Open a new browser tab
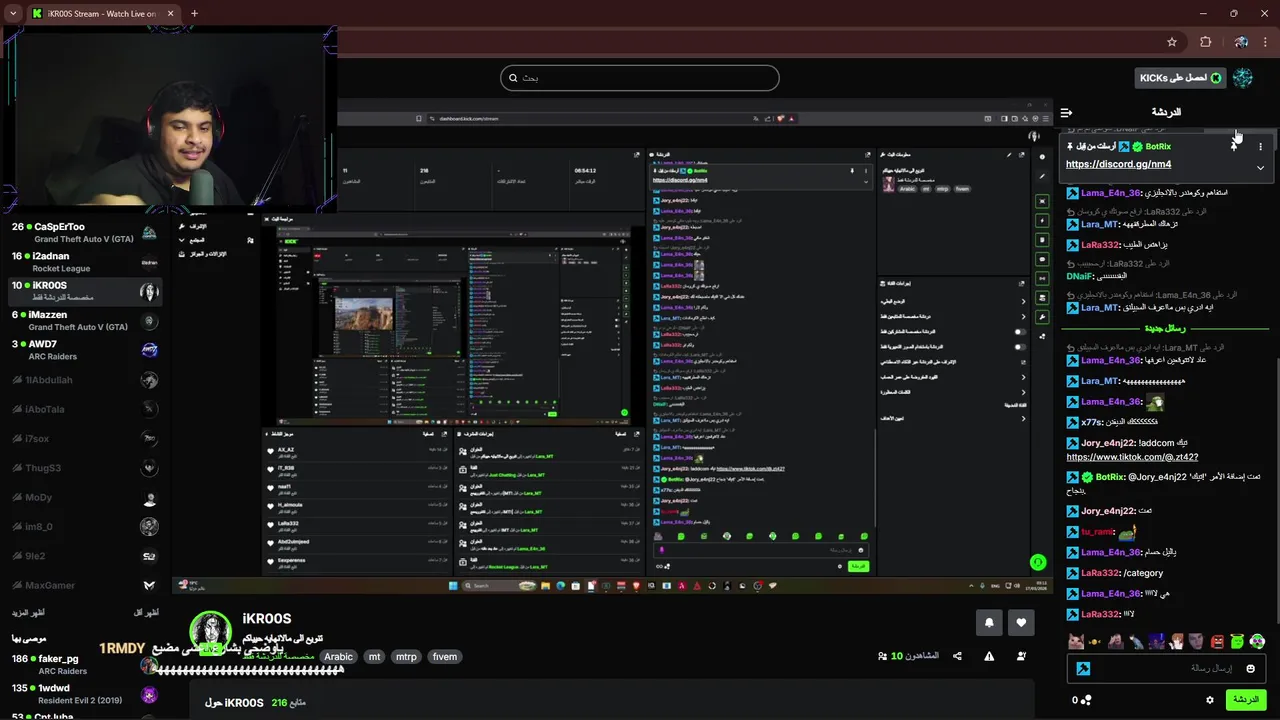 [x=194, y=13]
